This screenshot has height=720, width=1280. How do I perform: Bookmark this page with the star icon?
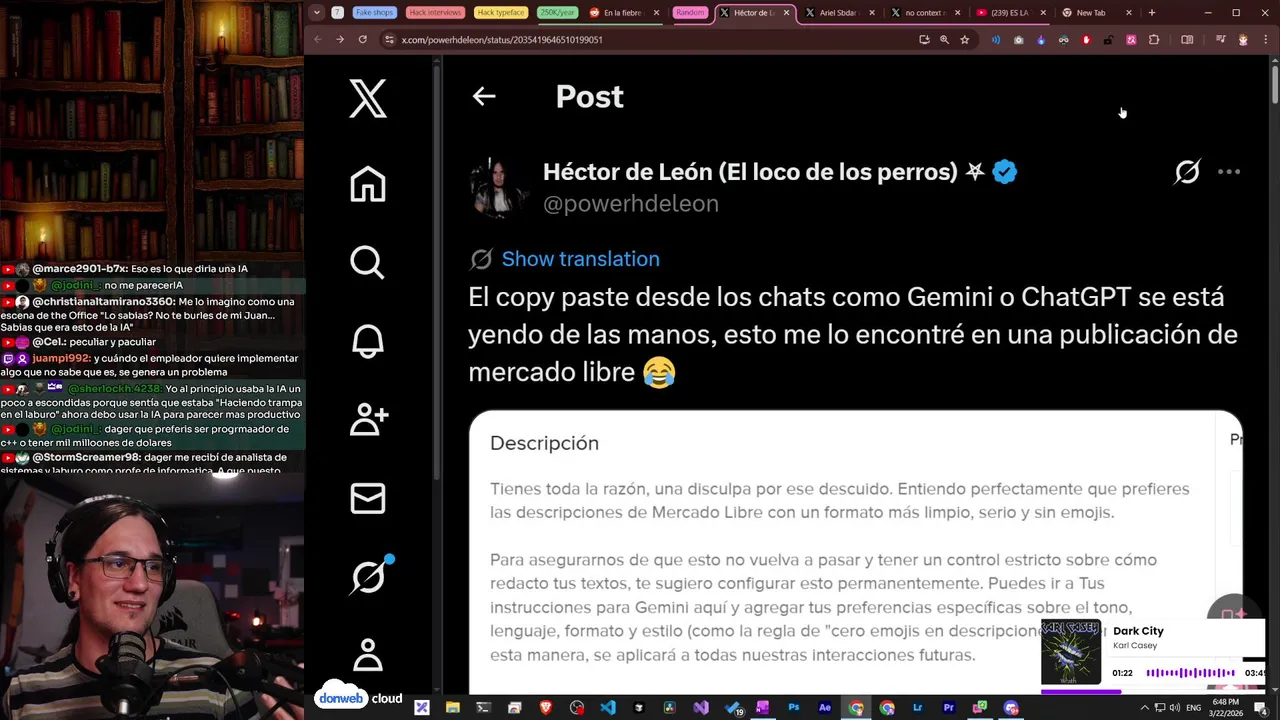pos(964,40)
